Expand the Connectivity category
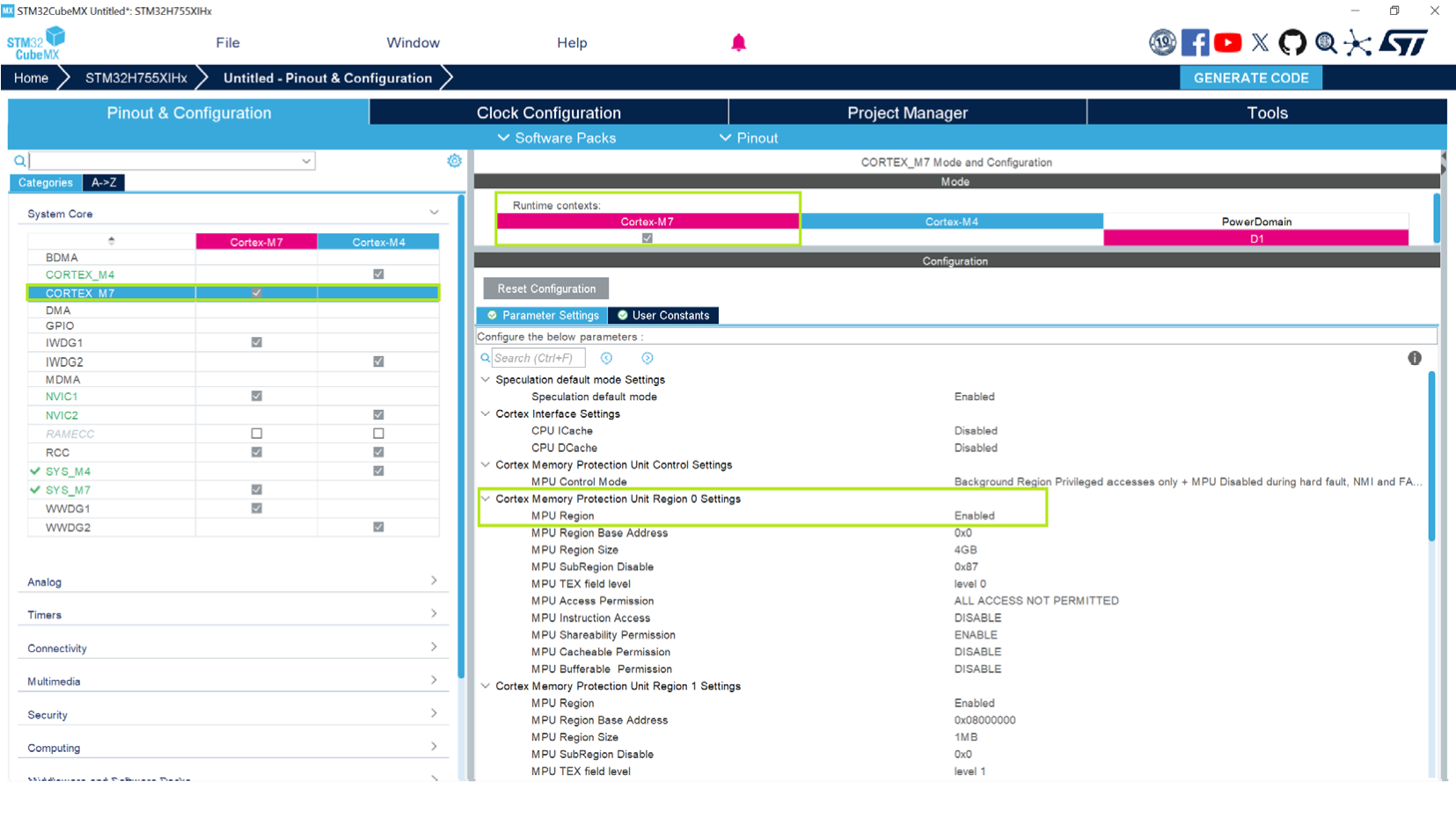This screenshot has width=1456, height=818. point(434,647)
